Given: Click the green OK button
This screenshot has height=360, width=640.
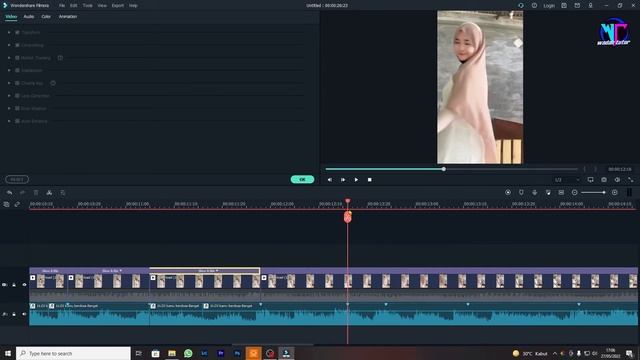Looking at the screenshot, I should (302, 180).
